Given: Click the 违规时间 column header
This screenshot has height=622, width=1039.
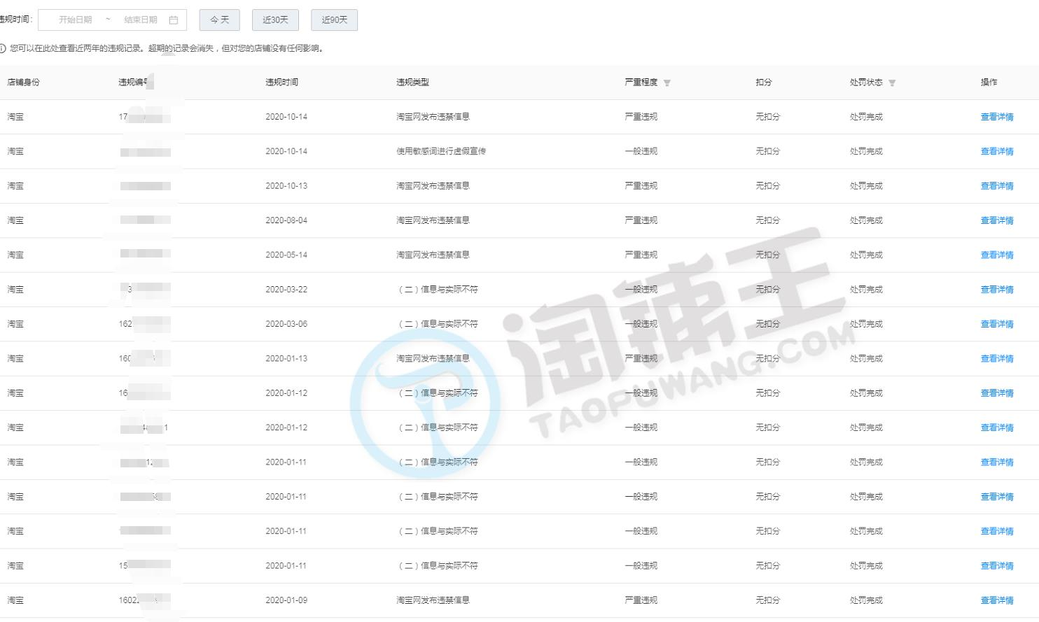Looking at the screenshot, I should point(282,82).
